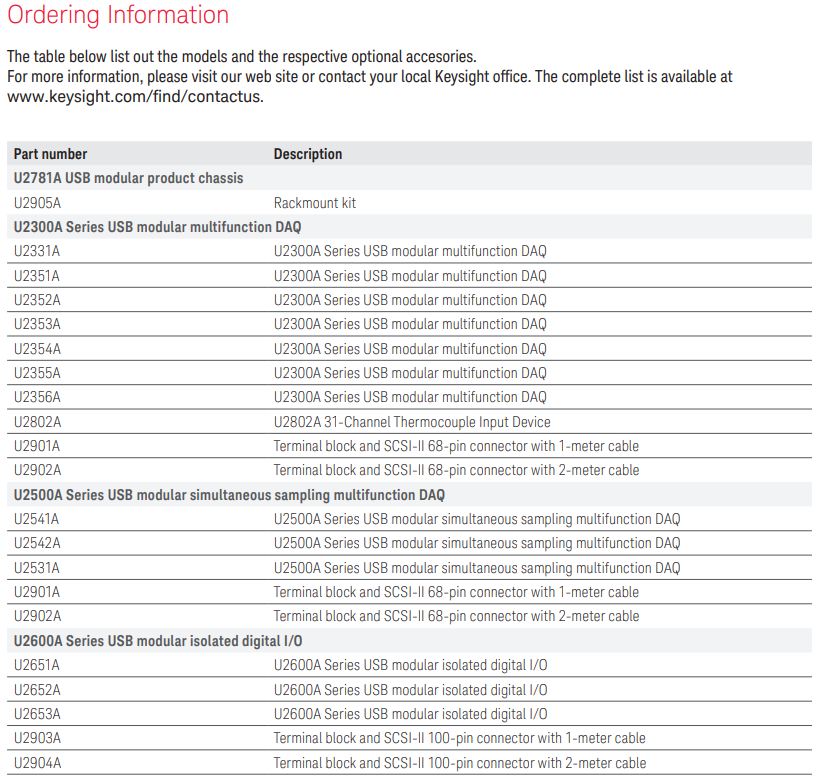Image resolution: width=820 pixels, height=784 pixels.
Task: Select part number U2354A
Action: (37, 349)
